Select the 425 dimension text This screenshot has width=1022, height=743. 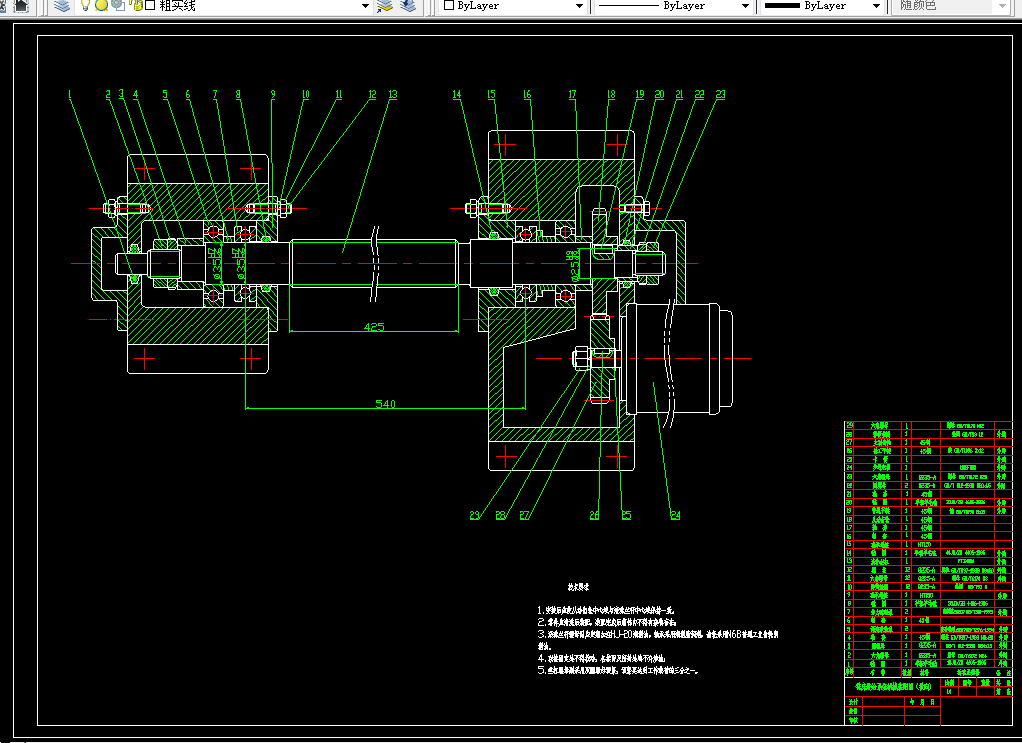tap(374, 327)
